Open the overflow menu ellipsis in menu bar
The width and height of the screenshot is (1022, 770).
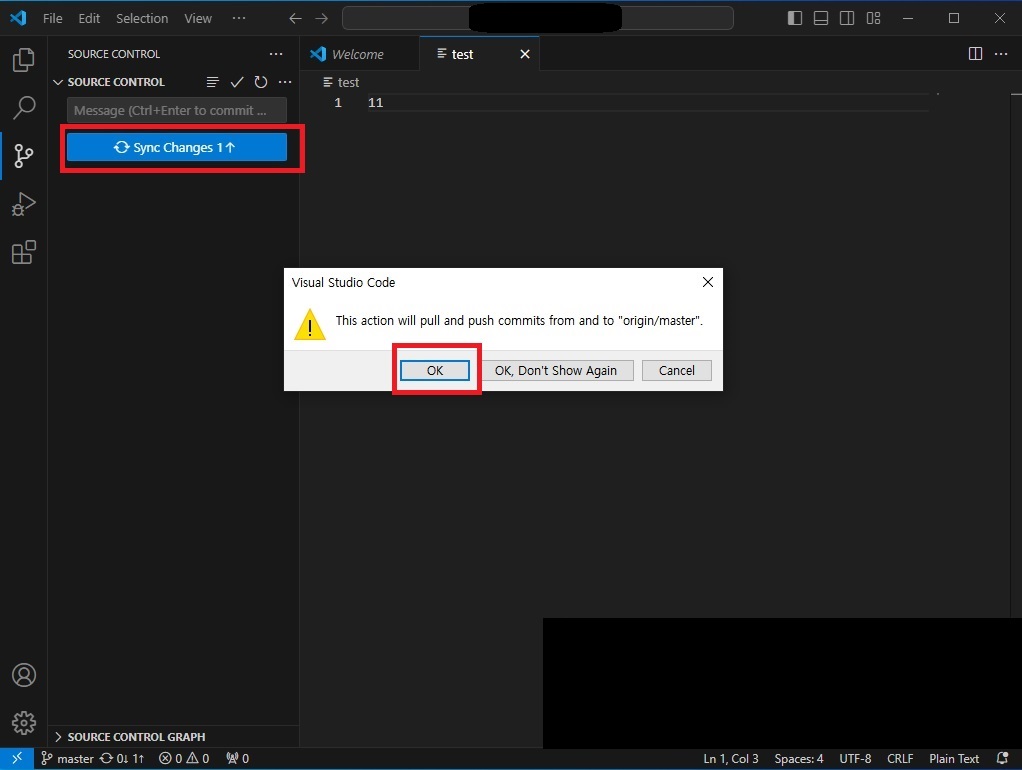pos(239,18)
